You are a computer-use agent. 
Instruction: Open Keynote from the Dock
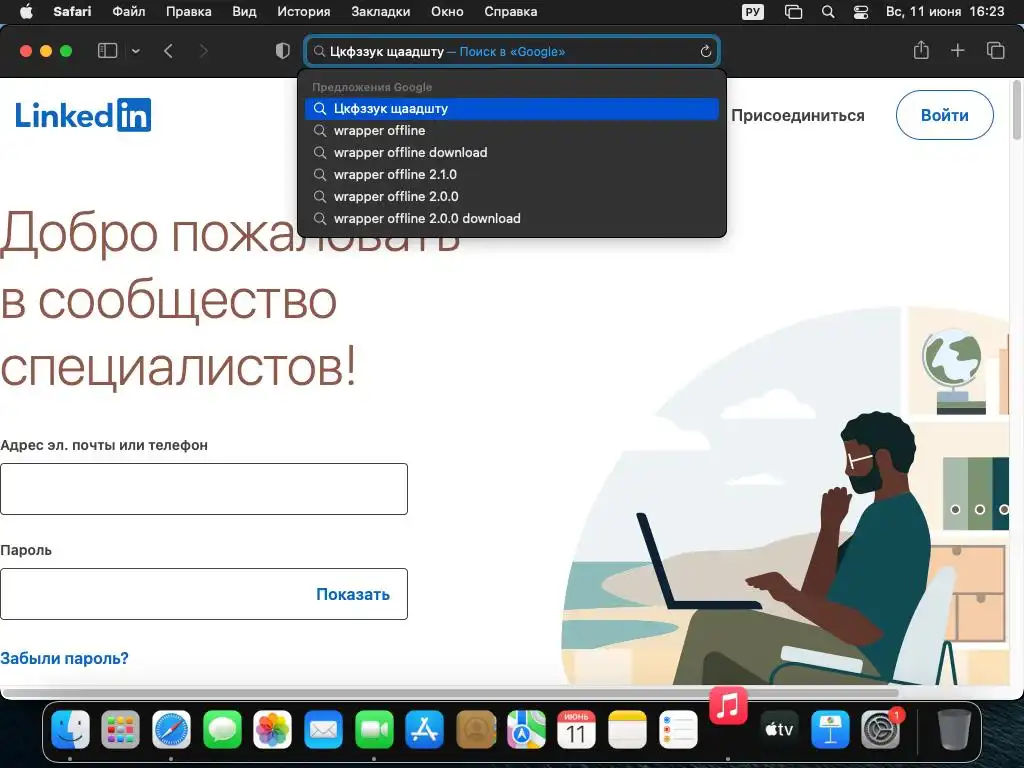pos(829,729)
